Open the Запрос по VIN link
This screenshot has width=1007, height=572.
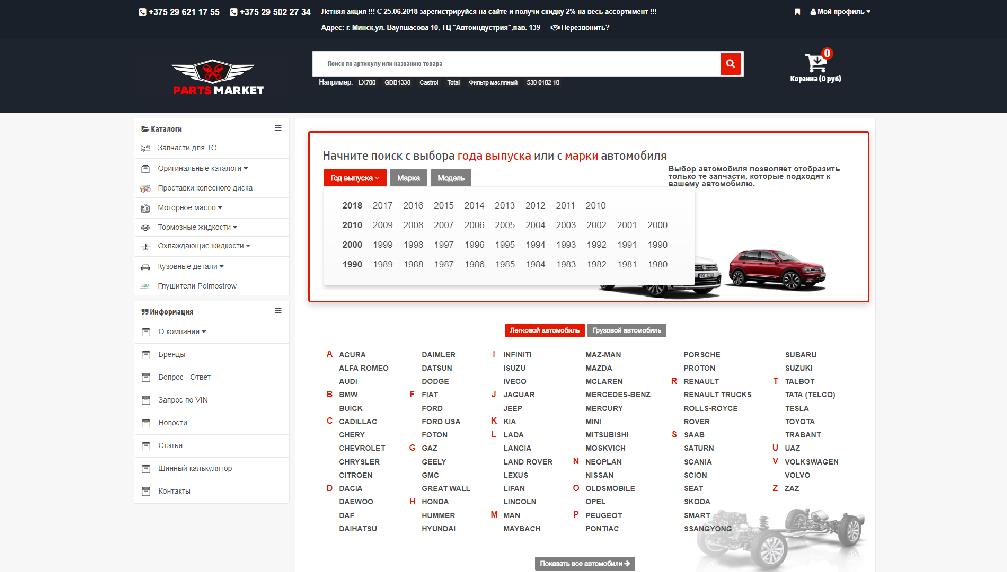(183, 400)
